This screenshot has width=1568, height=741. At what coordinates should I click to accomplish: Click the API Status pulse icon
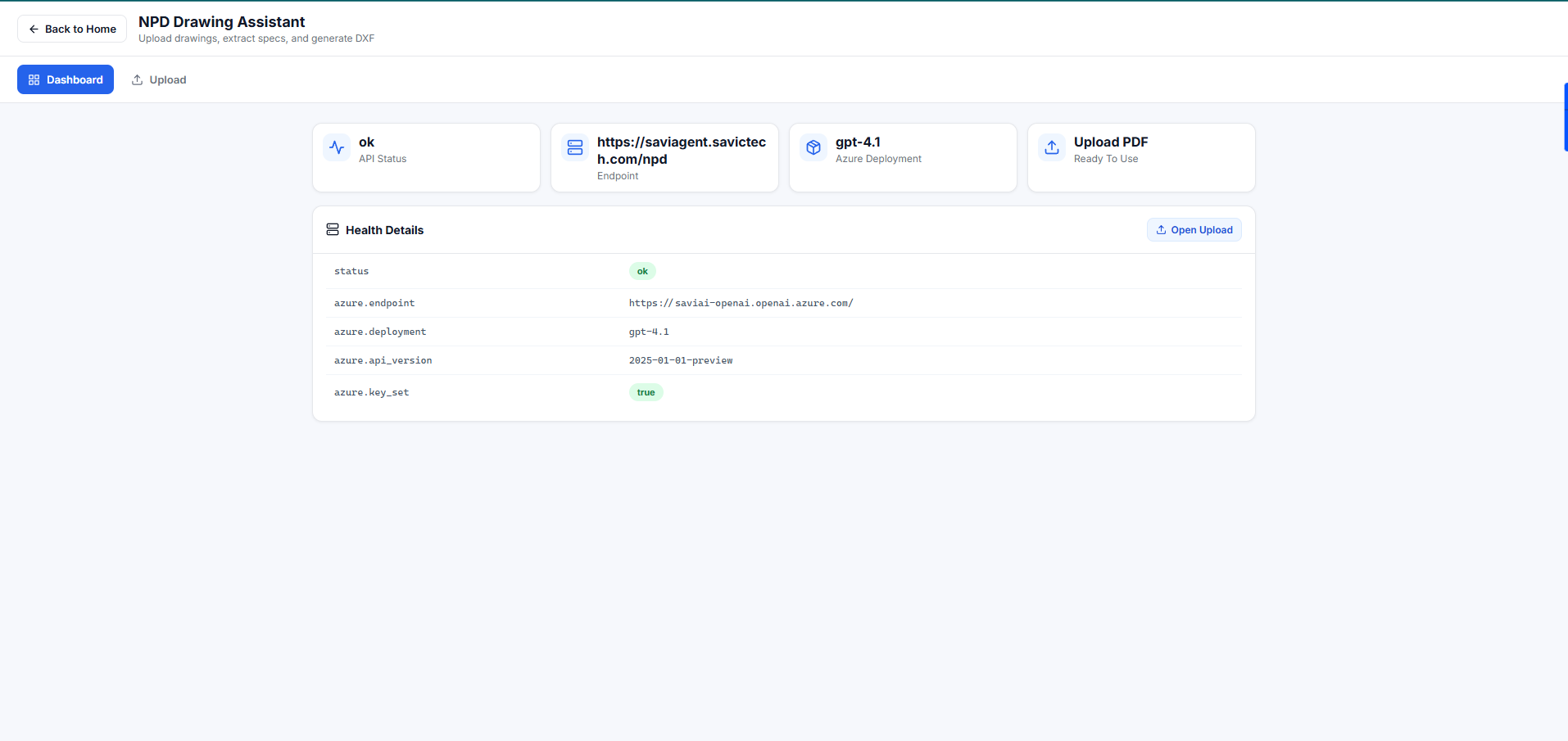pos(337,147)
